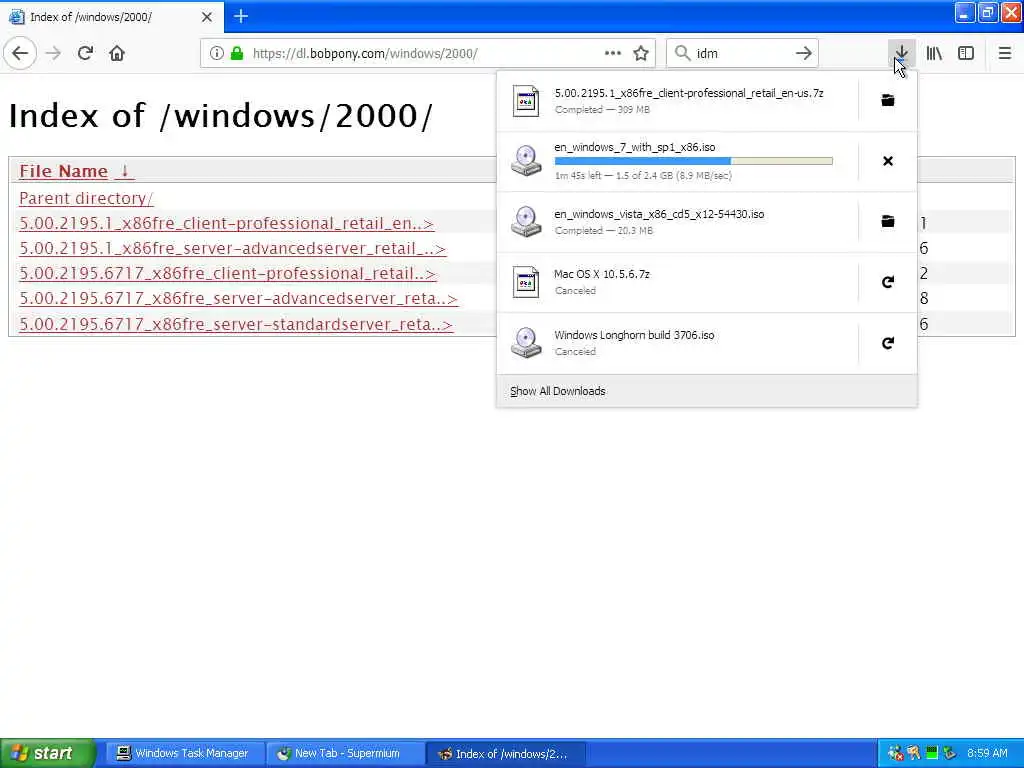Click the green padlock security icon
This screenshot has width=1024, height=768.
238,53
